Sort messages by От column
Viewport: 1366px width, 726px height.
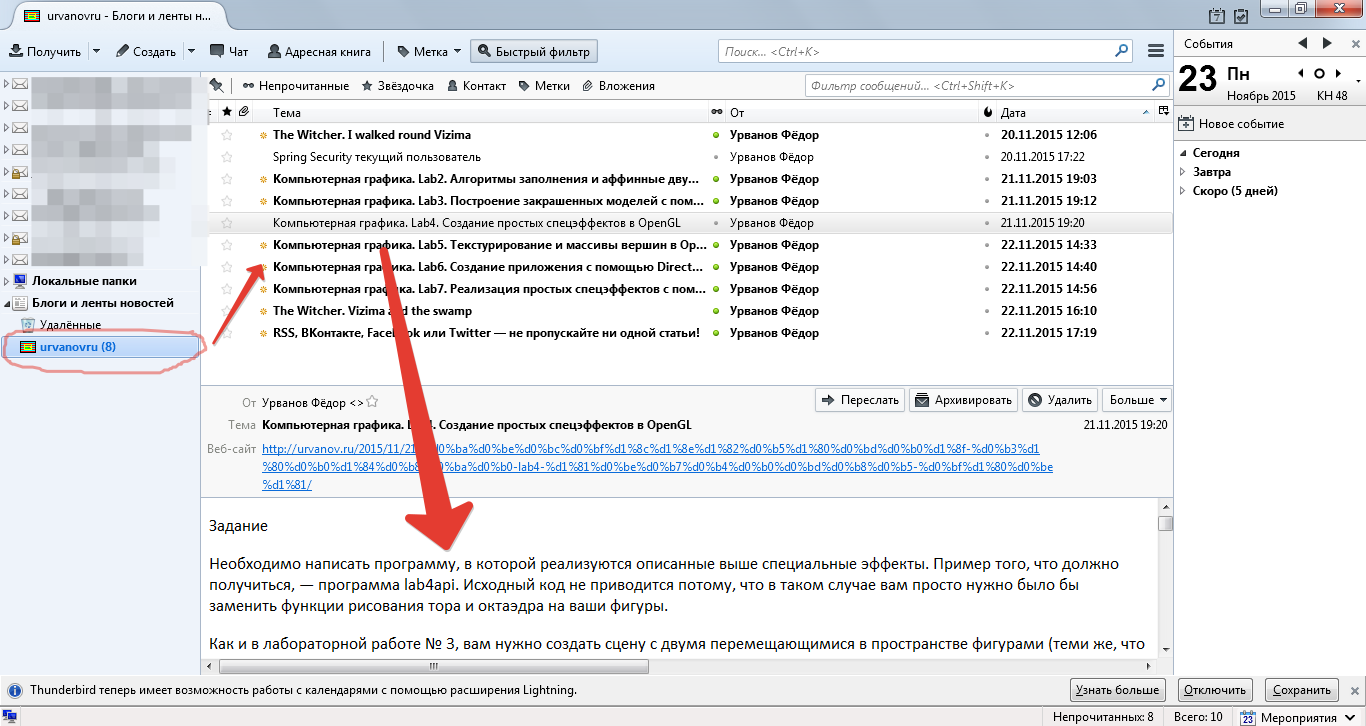pos(852,113)
